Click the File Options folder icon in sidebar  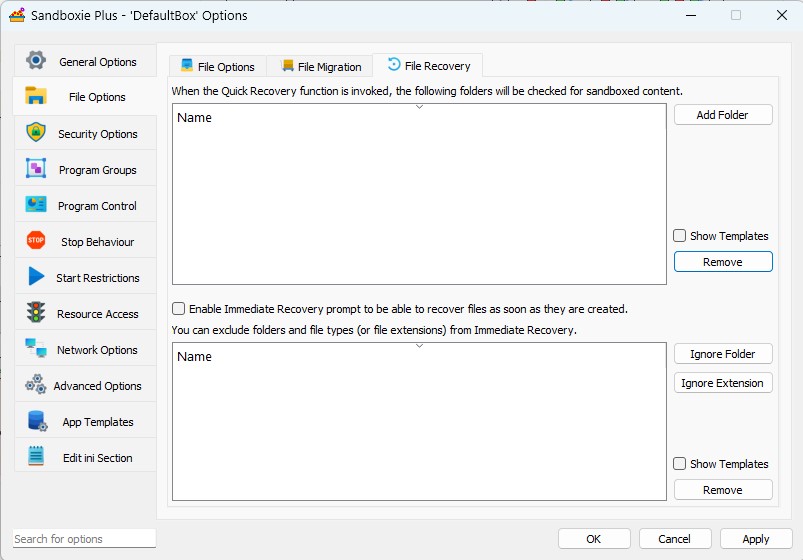[x=36, y=96]
